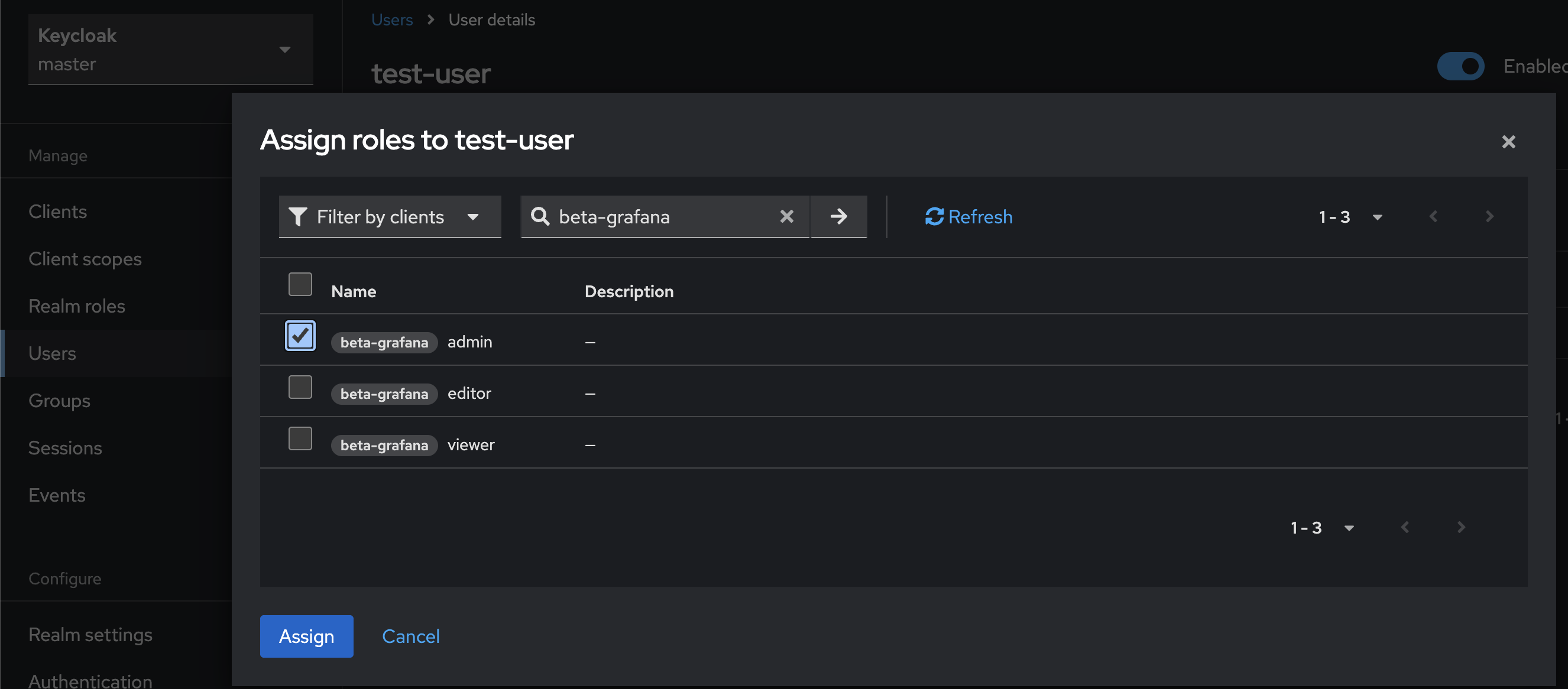Image resolution: width=1568 pixels, height=689 pixels.
Task: Submit search with arrow button
Action: pos(838,216)
